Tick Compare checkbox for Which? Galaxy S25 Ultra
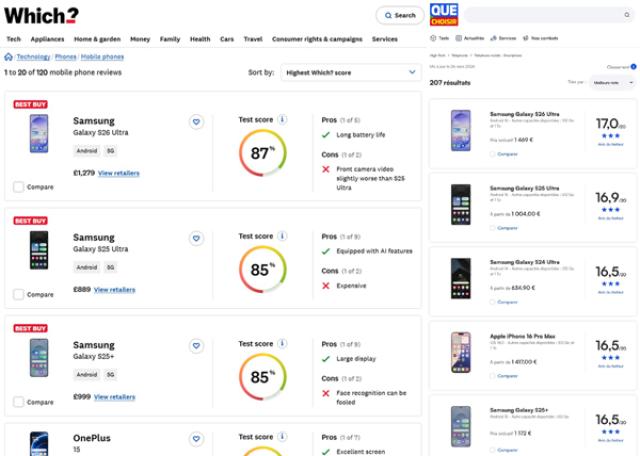This screenshot has width=640, height=456. coord(19,294)
